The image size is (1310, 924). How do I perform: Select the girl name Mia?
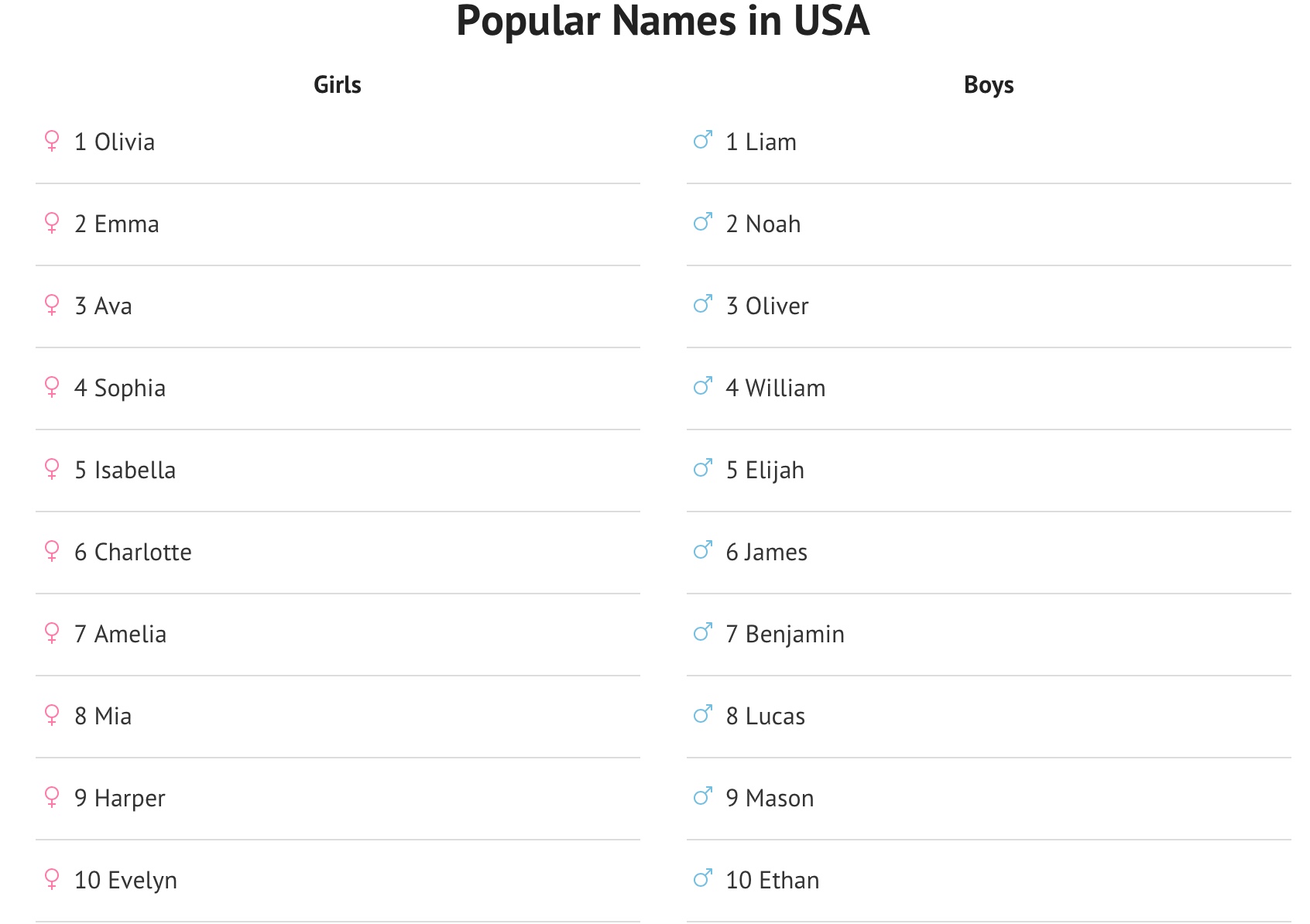112,717
